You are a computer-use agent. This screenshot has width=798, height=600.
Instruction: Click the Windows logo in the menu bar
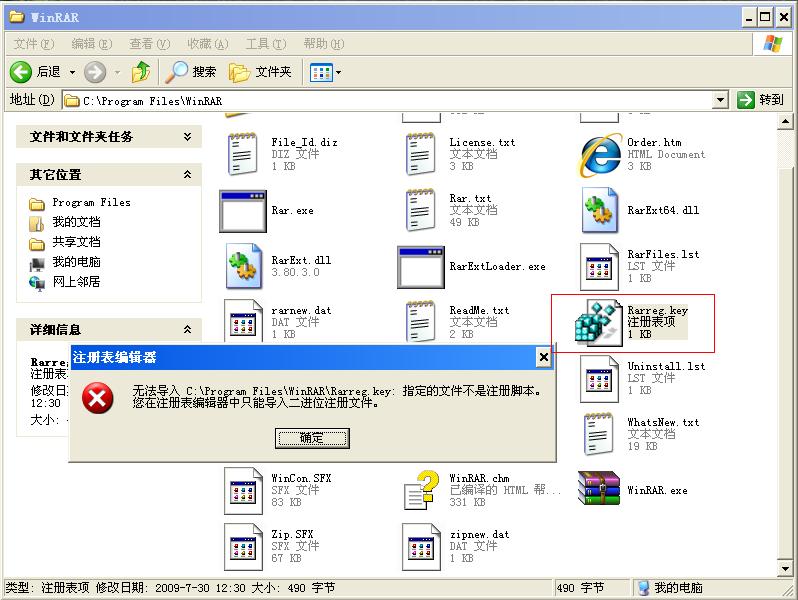[x=773, y=44]
